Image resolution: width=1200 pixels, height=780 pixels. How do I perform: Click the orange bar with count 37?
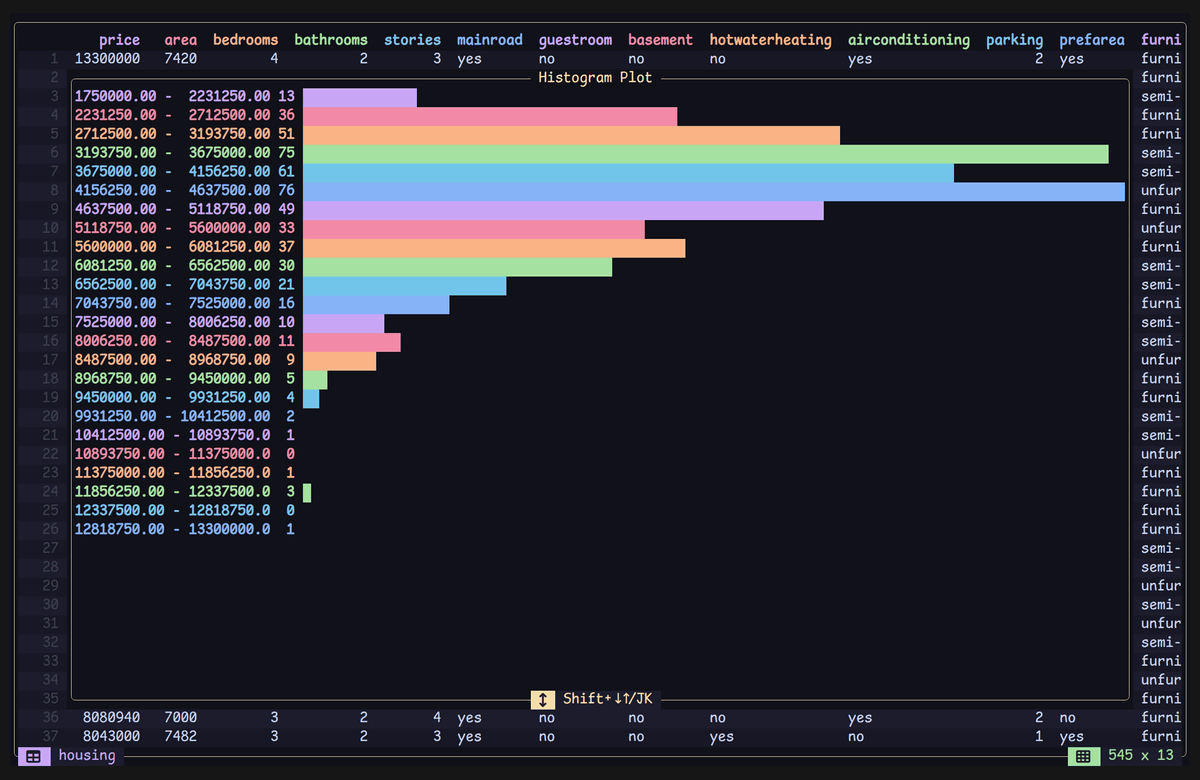pos(494,247)
